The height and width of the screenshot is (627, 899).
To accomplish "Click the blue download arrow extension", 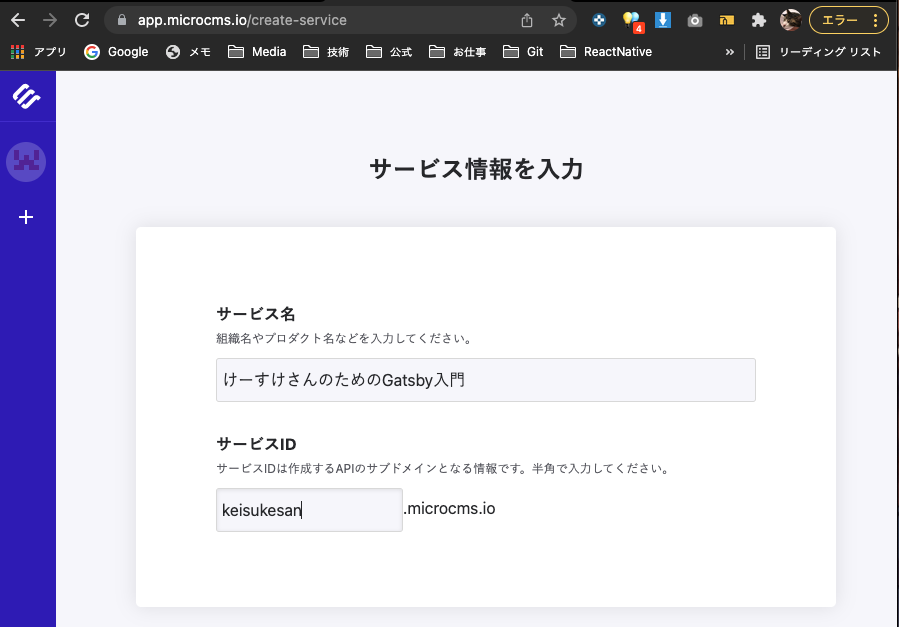I will [663, 20].
